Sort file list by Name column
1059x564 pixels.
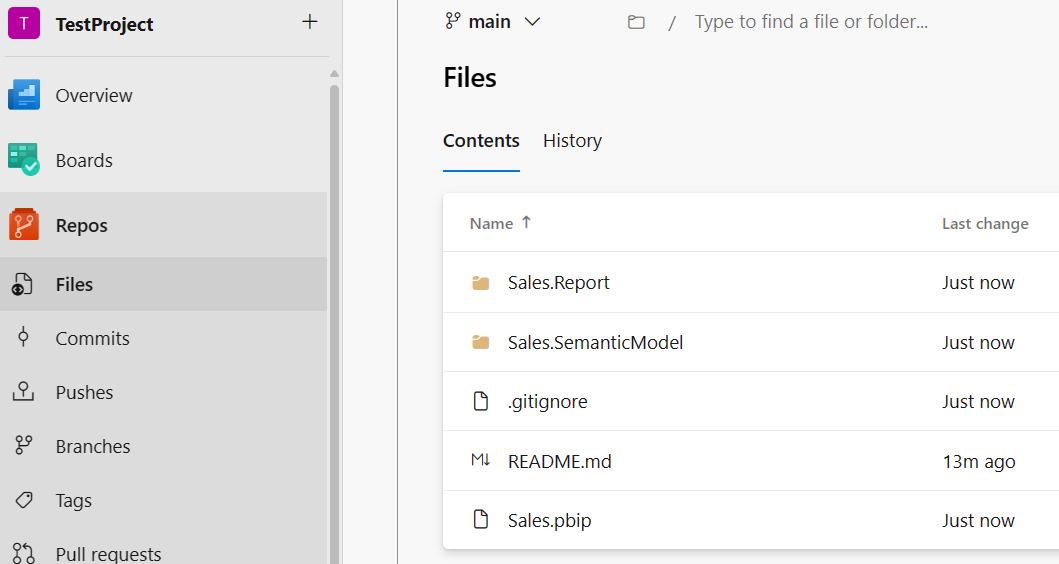(491, 223)
